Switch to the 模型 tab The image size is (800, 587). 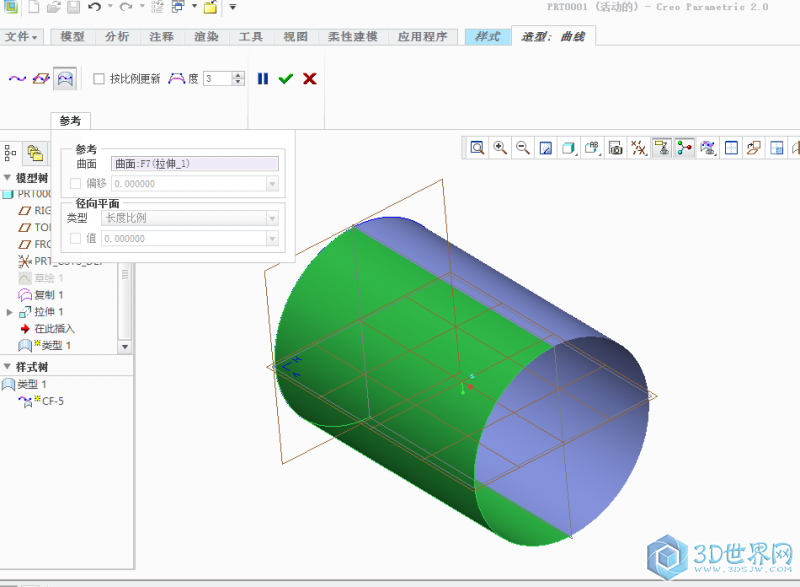pyautogui.click(x=72, y=37)
